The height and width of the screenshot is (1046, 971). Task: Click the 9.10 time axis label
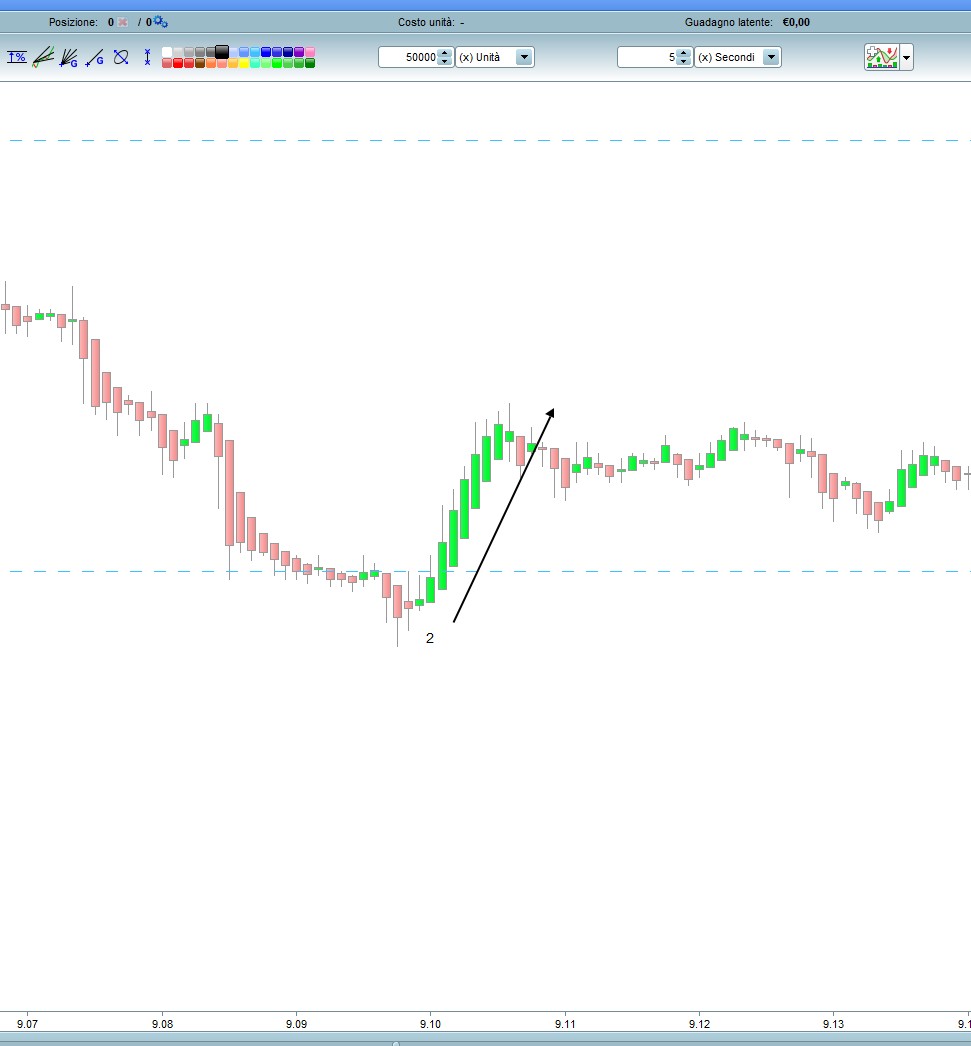pyautogui.click(x=430, y=1024)
